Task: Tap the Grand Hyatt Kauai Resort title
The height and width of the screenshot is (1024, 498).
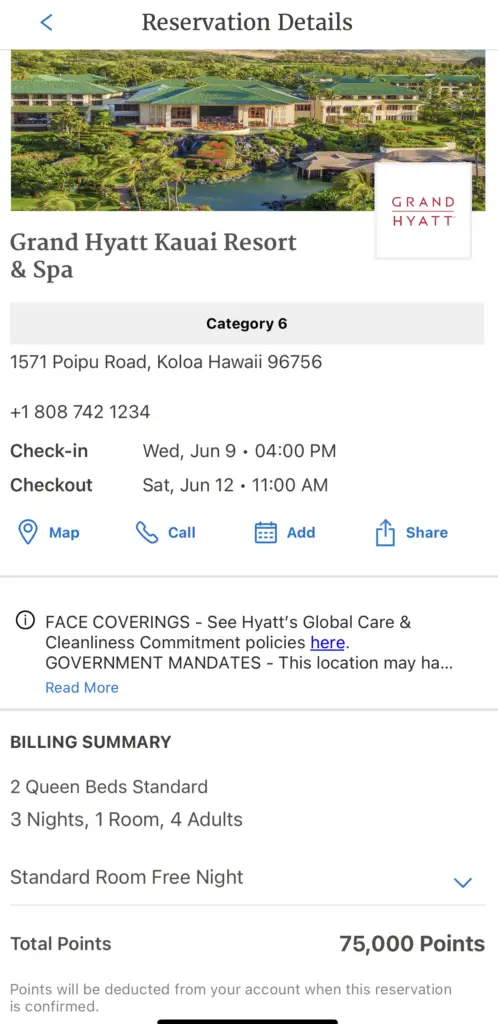Action: coord(153,255)
